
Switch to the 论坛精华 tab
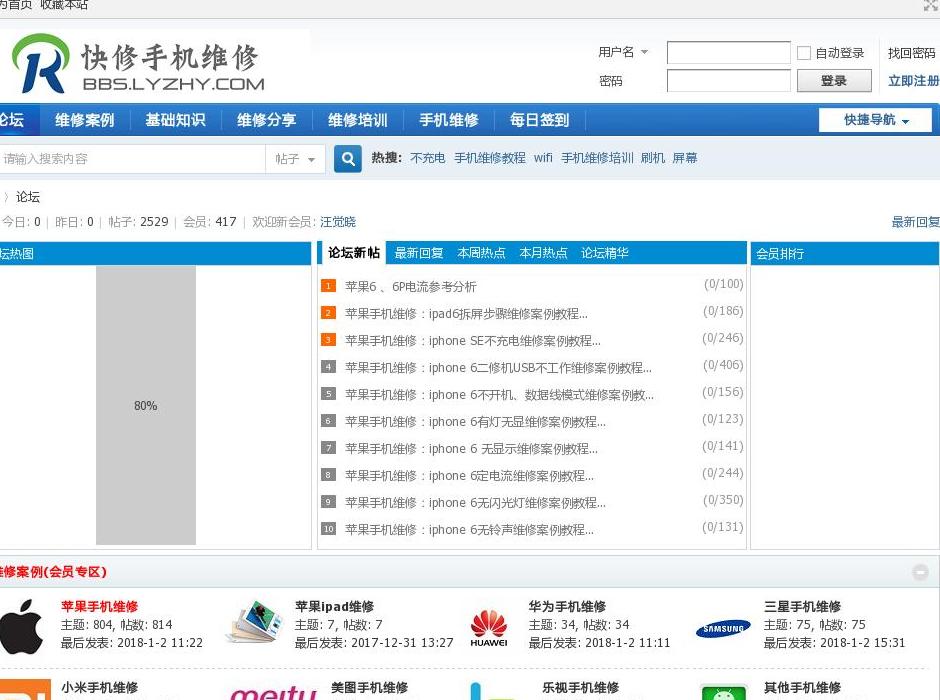(x=605, y=253)
